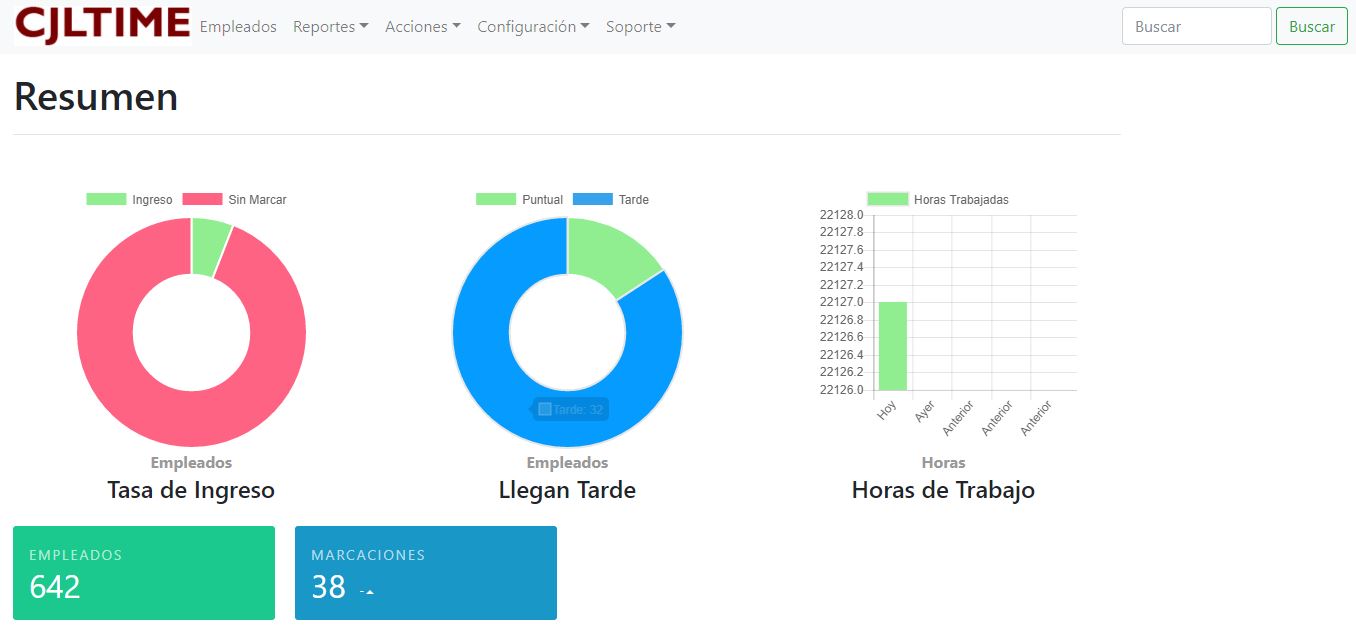Open the Soporte dropdown

coord(640,27)
